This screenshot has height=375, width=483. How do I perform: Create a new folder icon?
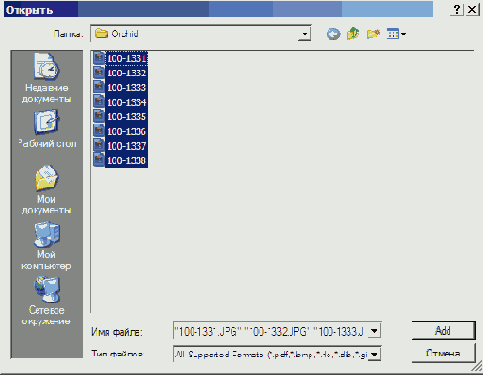(x=373, y=34)
